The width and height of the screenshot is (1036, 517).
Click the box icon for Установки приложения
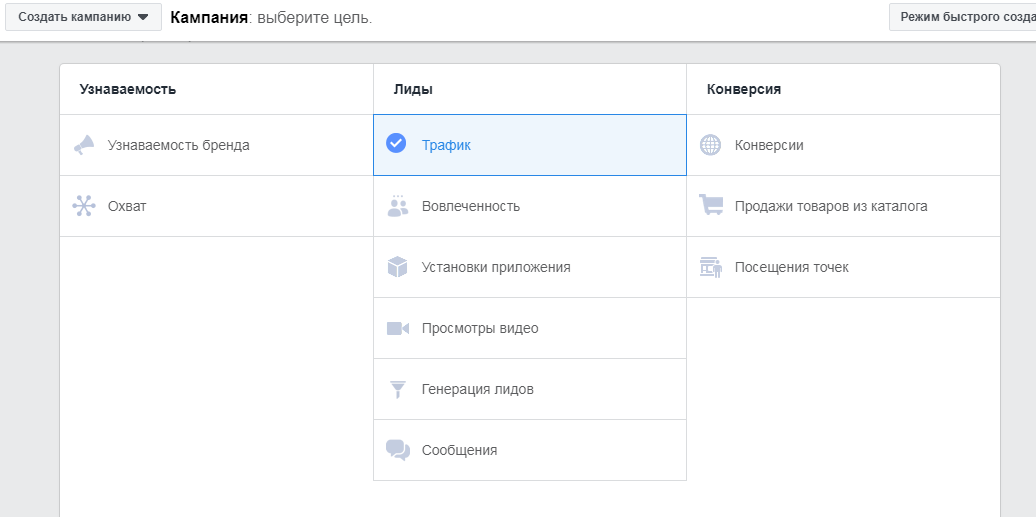pos(397,267)
